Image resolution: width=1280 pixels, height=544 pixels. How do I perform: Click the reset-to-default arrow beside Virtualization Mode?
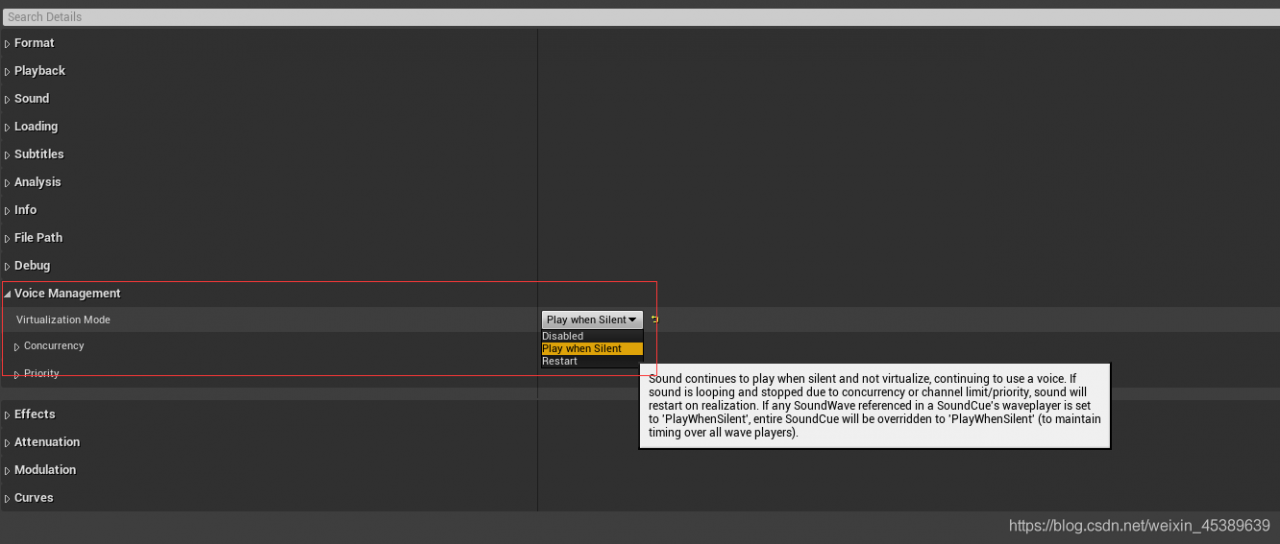coord(654,320)
